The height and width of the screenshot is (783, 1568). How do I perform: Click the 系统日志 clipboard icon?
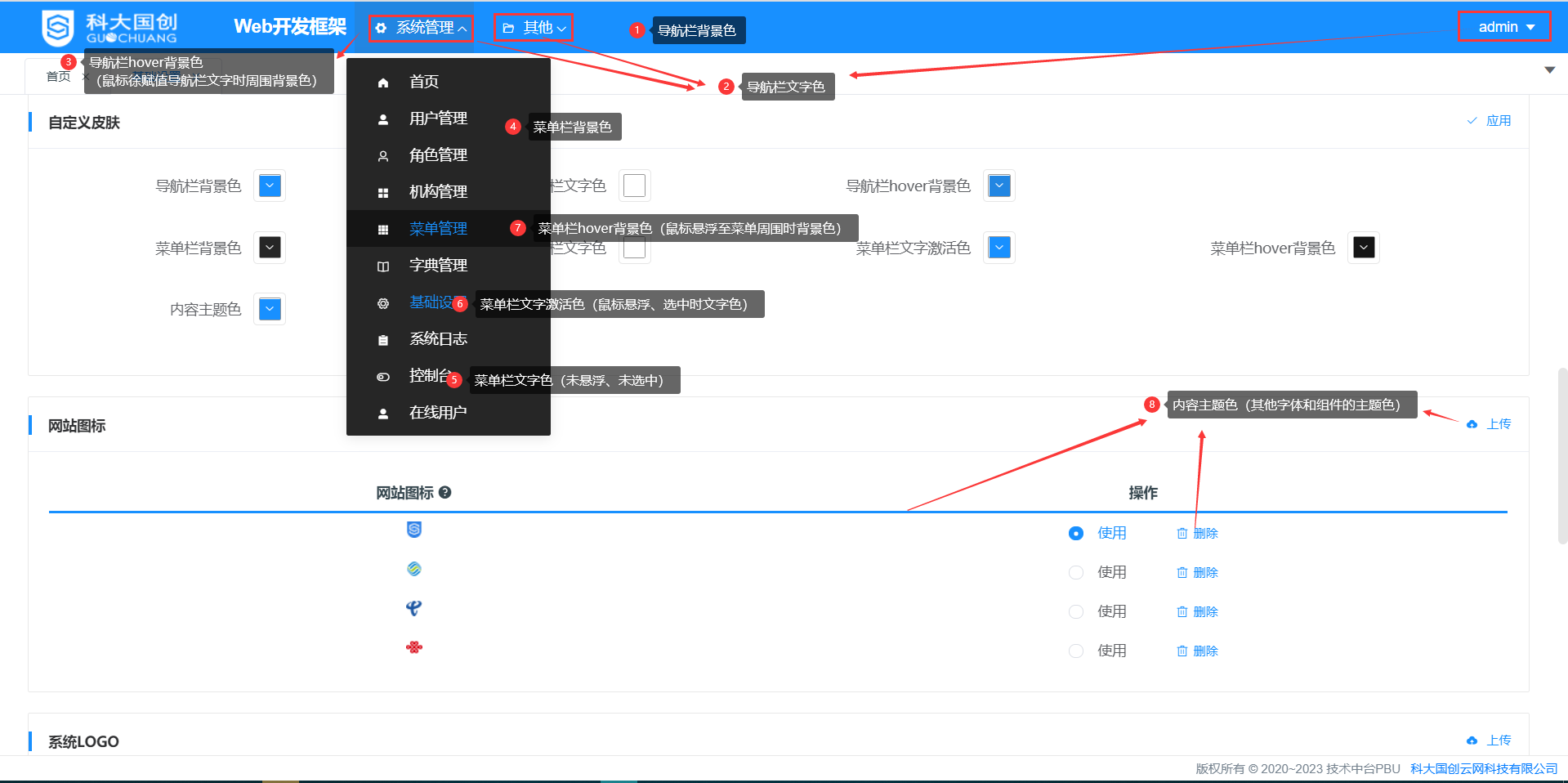click(x=382, y=340)
